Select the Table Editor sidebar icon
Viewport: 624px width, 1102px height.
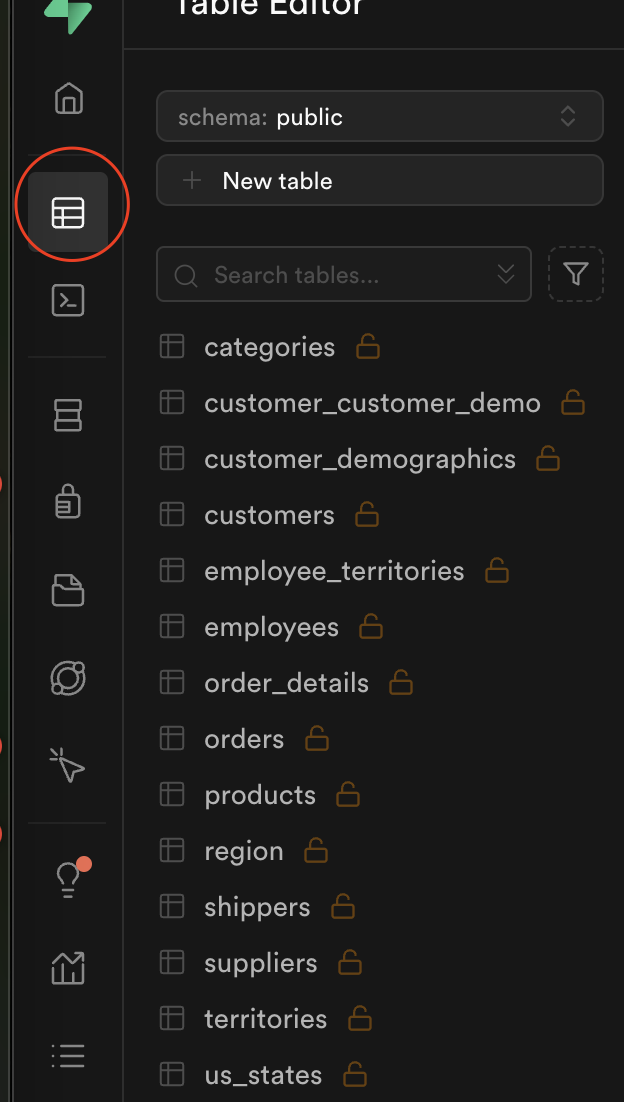tap(68, 213)
